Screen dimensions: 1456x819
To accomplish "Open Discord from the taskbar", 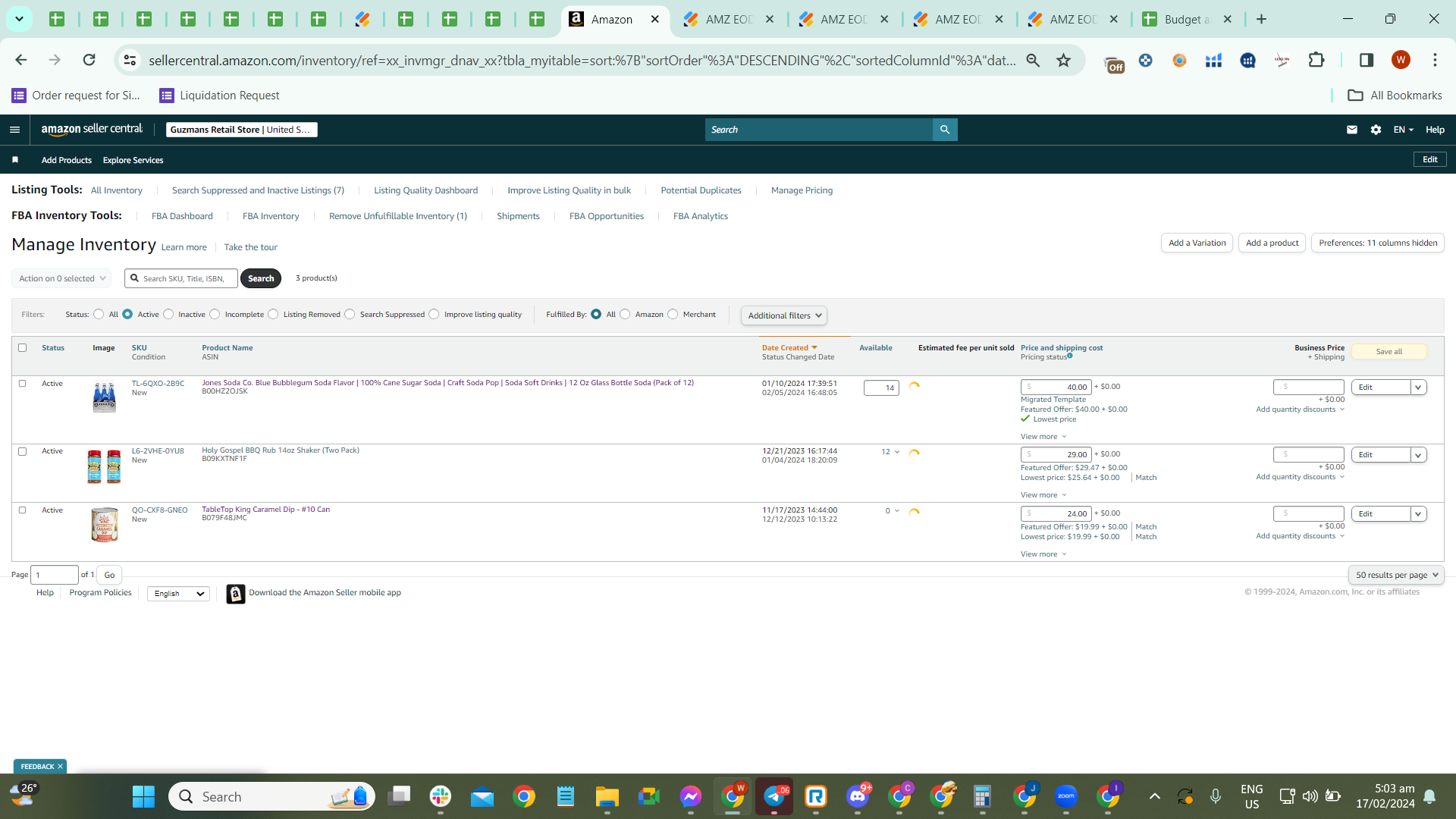I will pos(858,796).
